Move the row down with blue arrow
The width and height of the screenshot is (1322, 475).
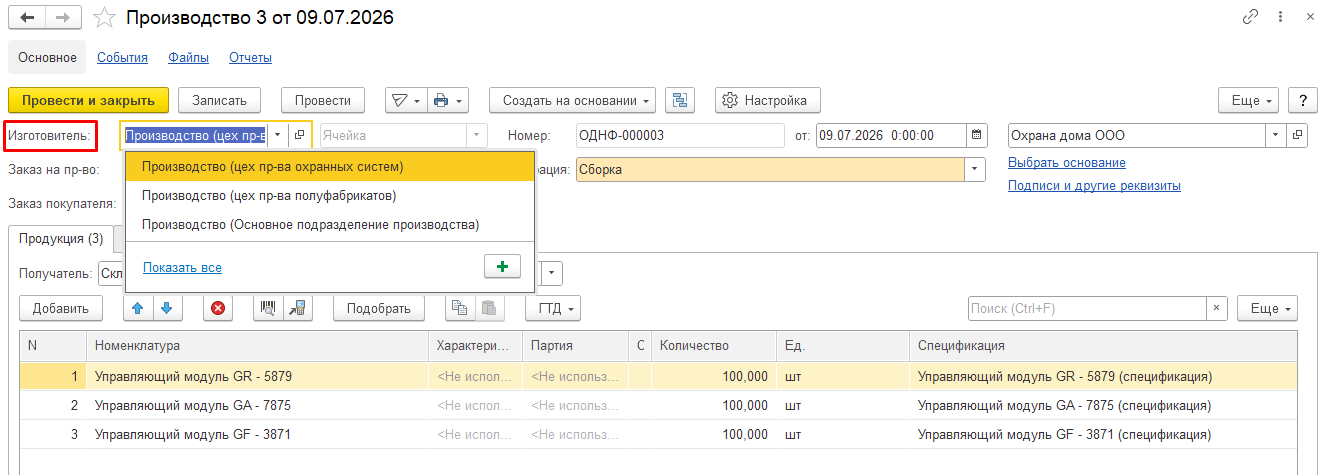click(x=166, y=308)
